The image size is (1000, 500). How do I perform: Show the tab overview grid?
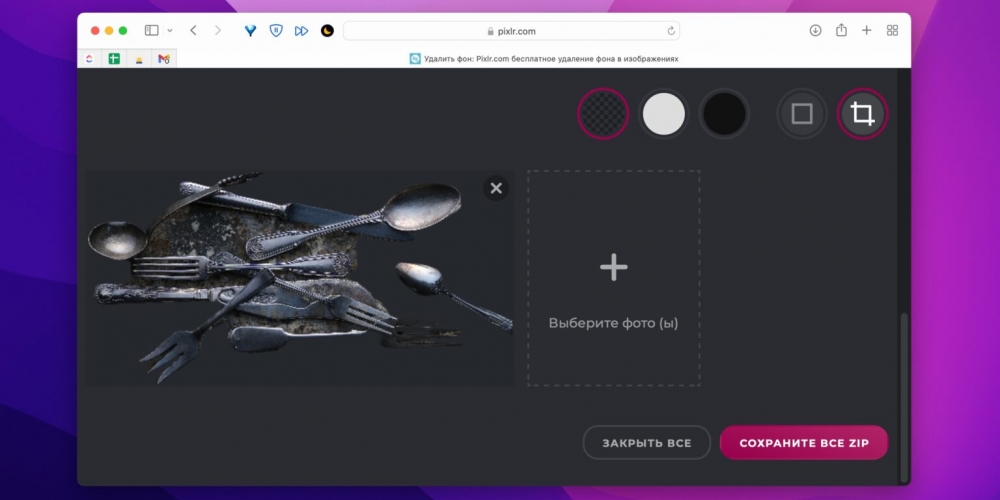coord(892,31)
